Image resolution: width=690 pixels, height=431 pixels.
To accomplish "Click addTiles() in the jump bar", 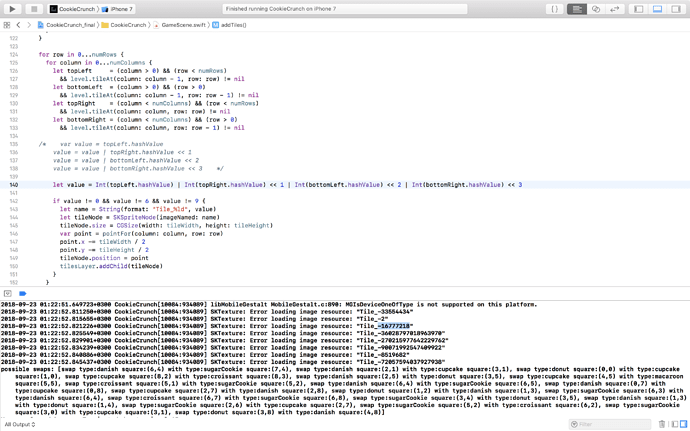I will tap(234, 25).
